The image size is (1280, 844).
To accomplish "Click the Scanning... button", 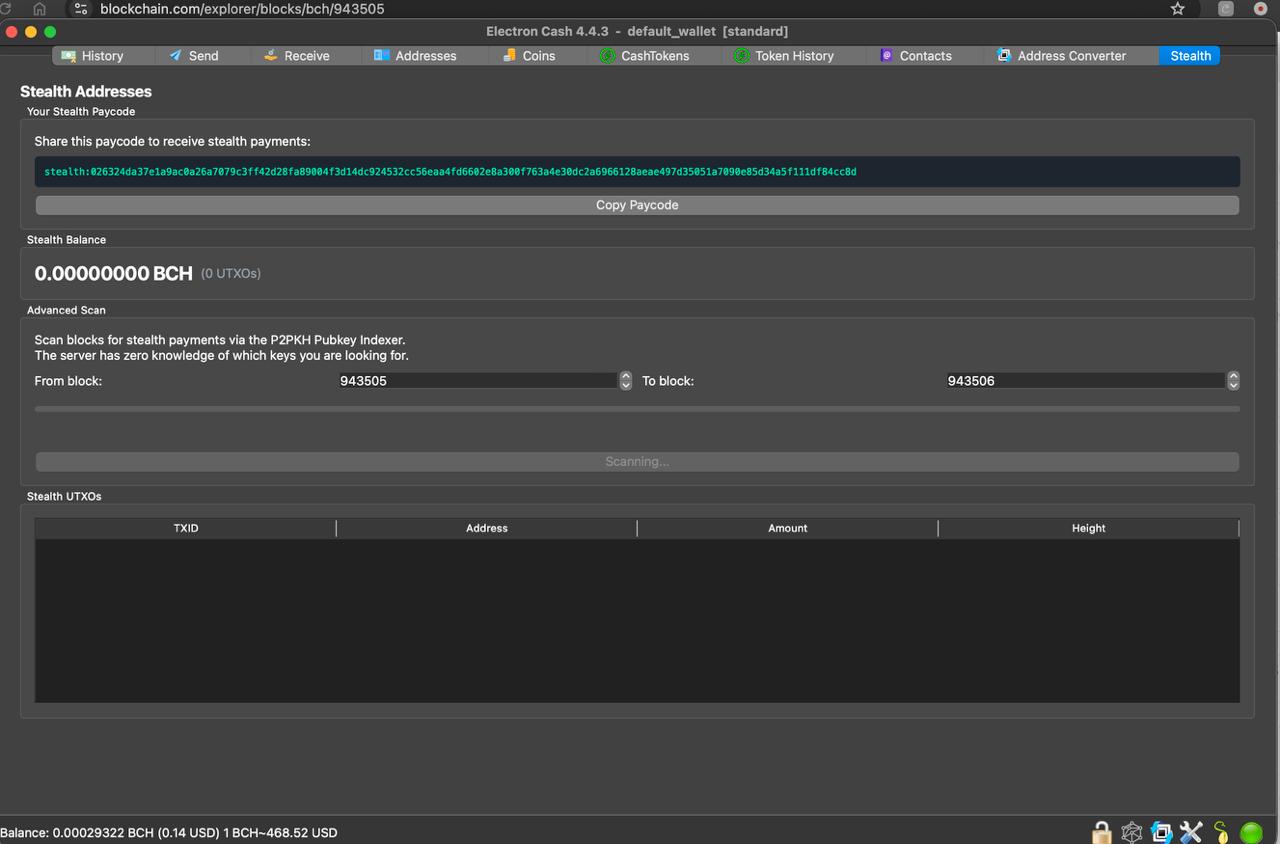I will (x=637, y=462).
